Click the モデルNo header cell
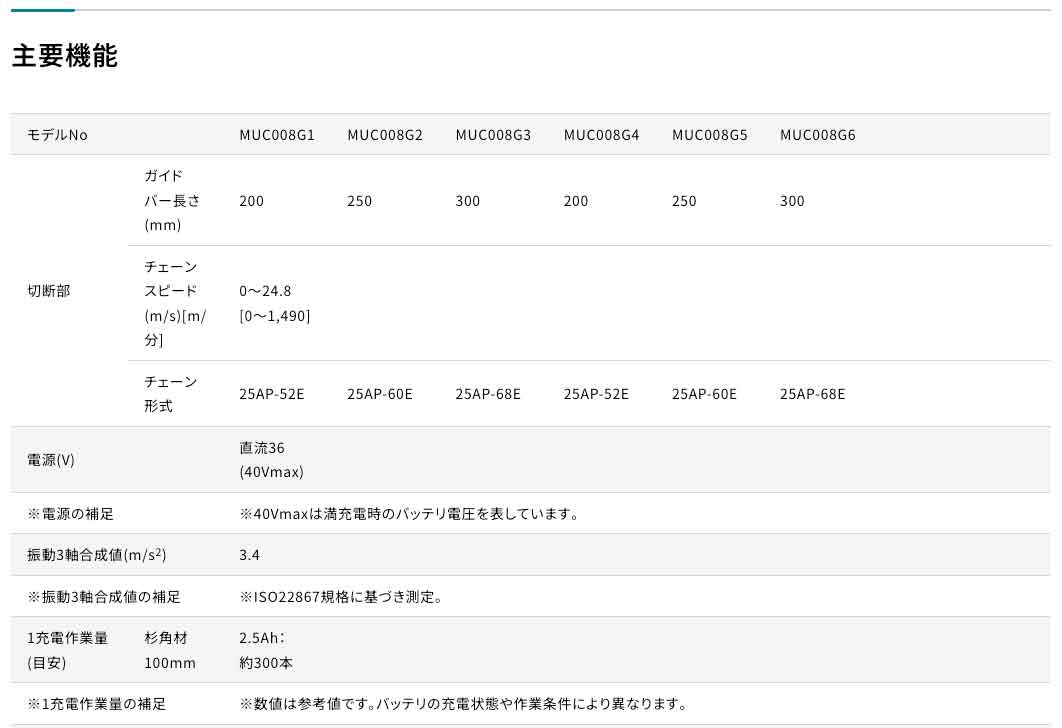Image resolution: width=1062 pixels, height=728 pixels. pyautogui.click(x=58, y=135)
